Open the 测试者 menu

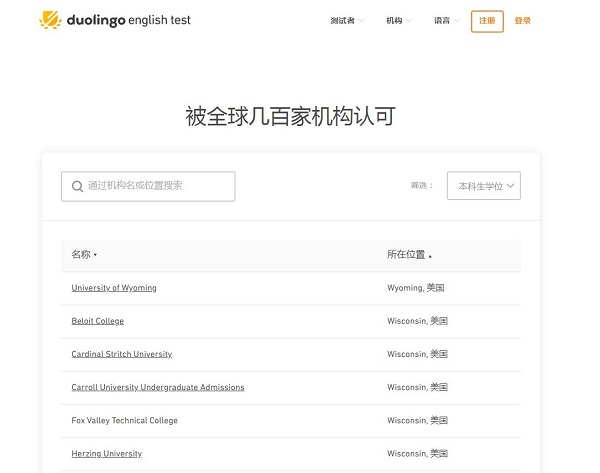(347, 21)
